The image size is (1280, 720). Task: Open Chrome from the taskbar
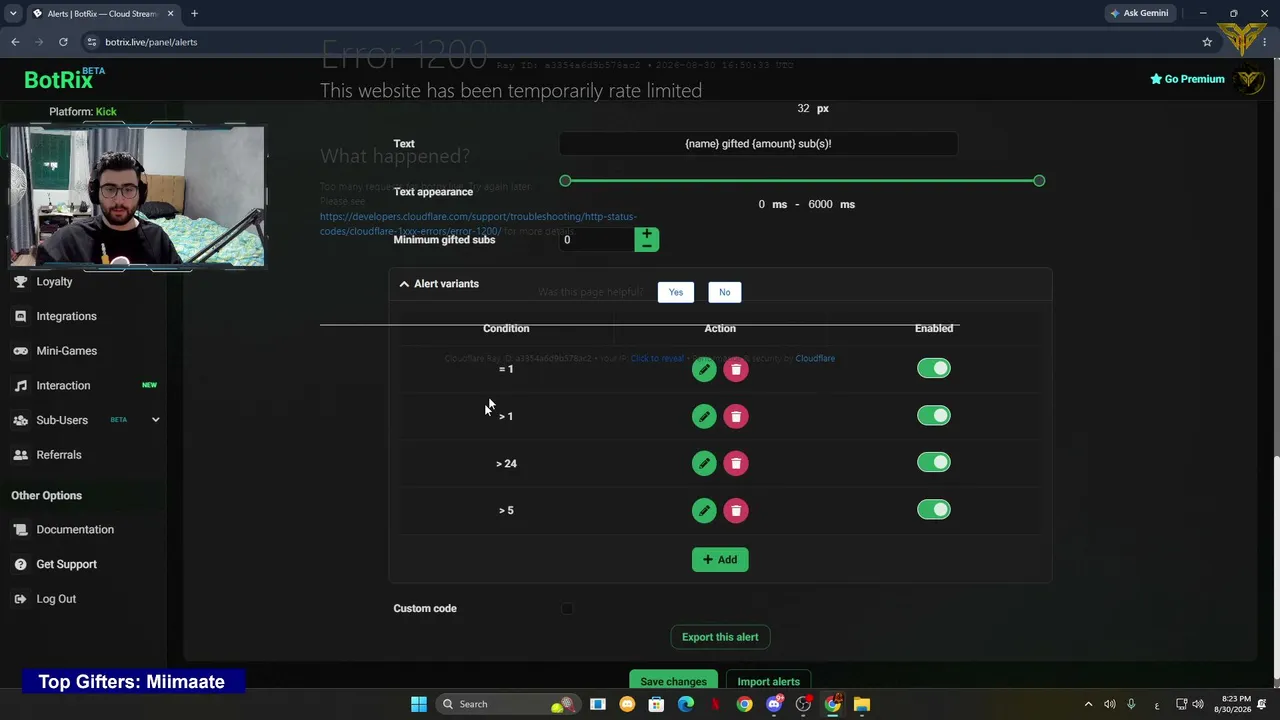tap(744, 704)
